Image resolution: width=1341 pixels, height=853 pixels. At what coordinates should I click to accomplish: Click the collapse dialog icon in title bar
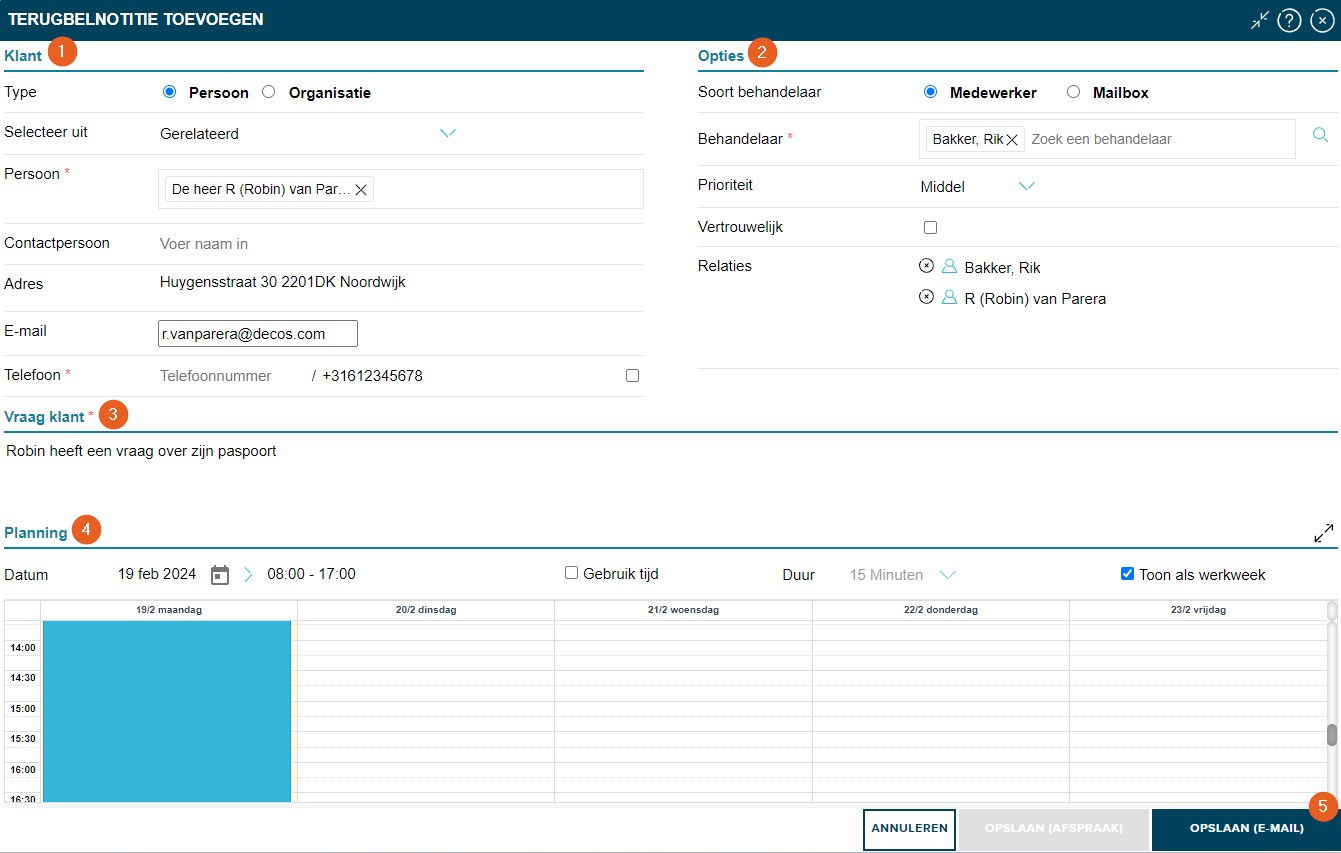(x=1260, y=20)
